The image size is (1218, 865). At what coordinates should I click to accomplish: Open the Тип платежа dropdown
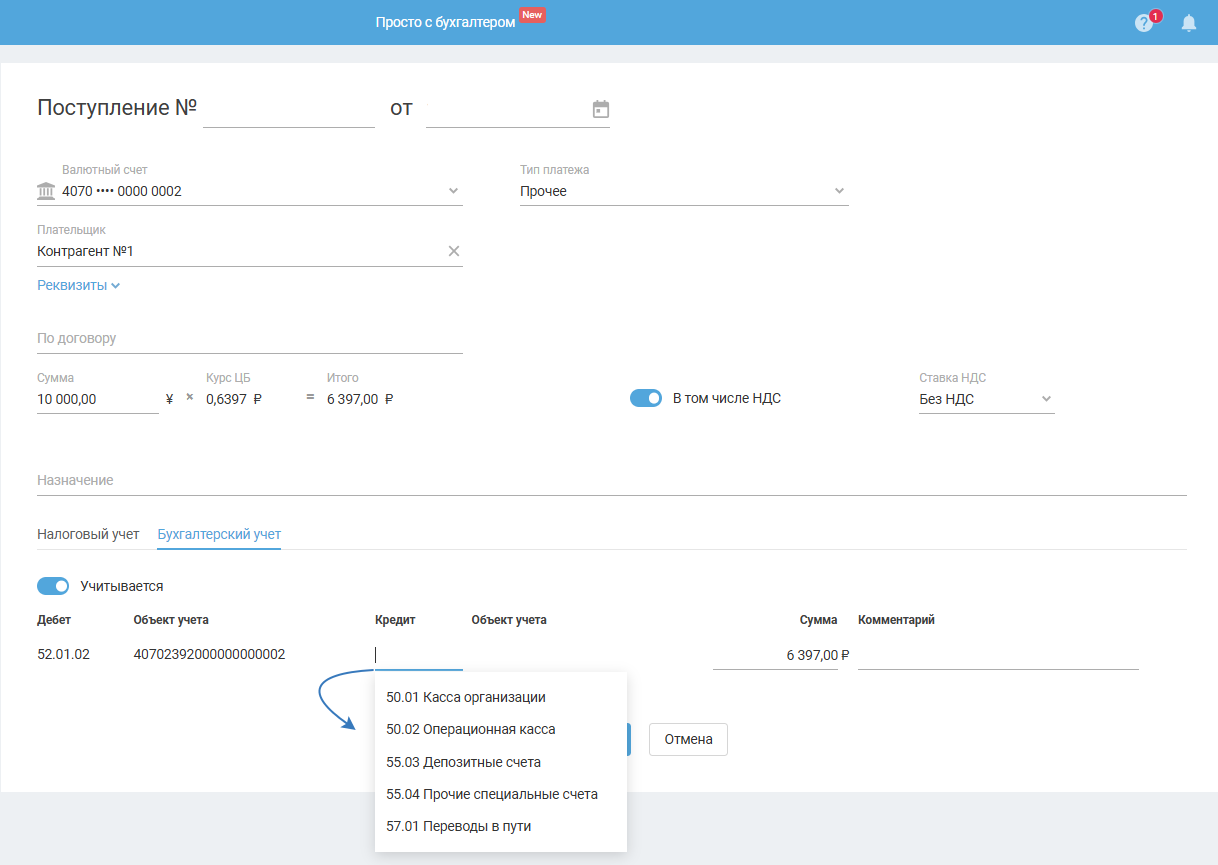tap(839, 191)
